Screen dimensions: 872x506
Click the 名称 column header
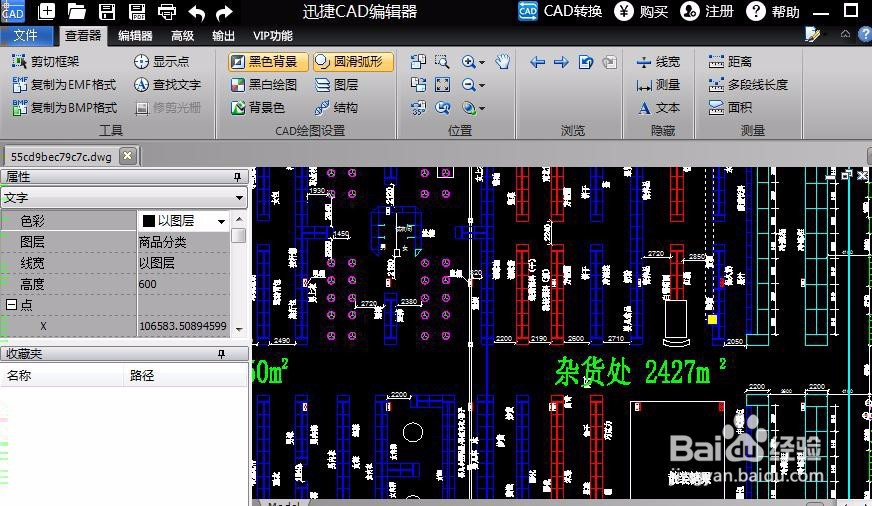tap(19, 375)
